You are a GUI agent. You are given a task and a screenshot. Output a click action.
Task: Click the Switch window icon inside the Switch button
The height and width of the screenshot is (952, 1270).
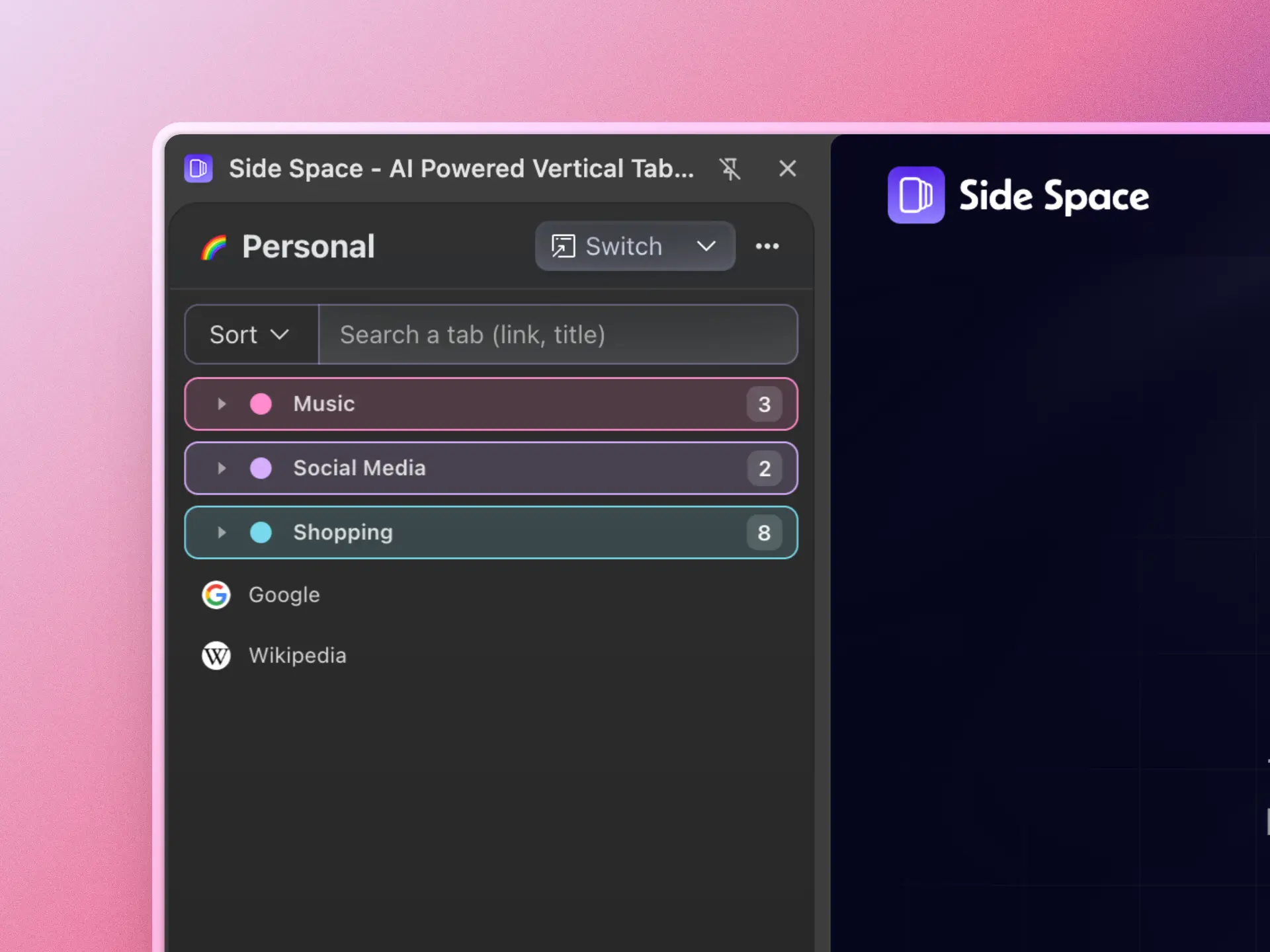coord(565,246)
